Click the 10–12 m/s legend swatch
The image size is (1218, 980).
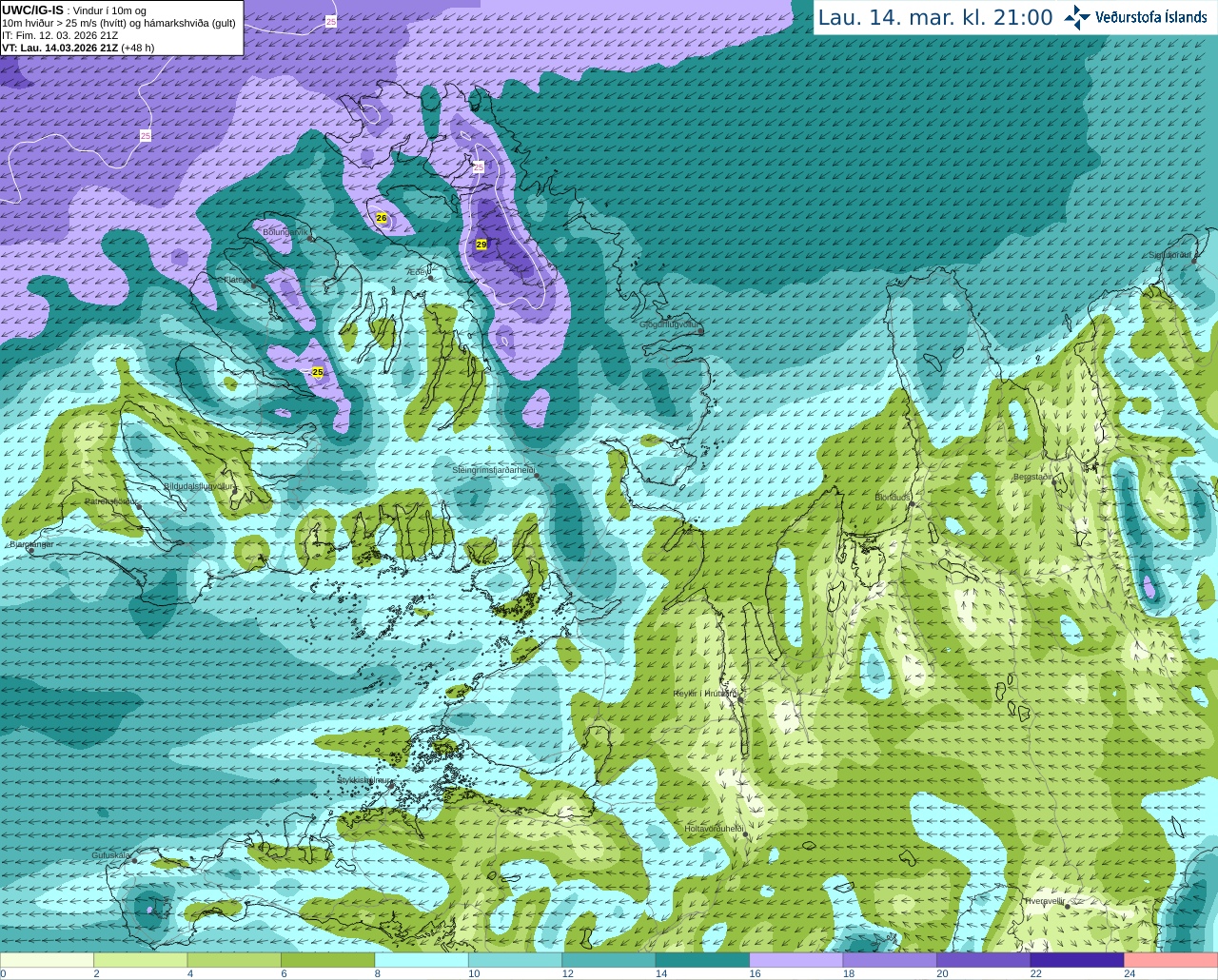tap(516, 959)
